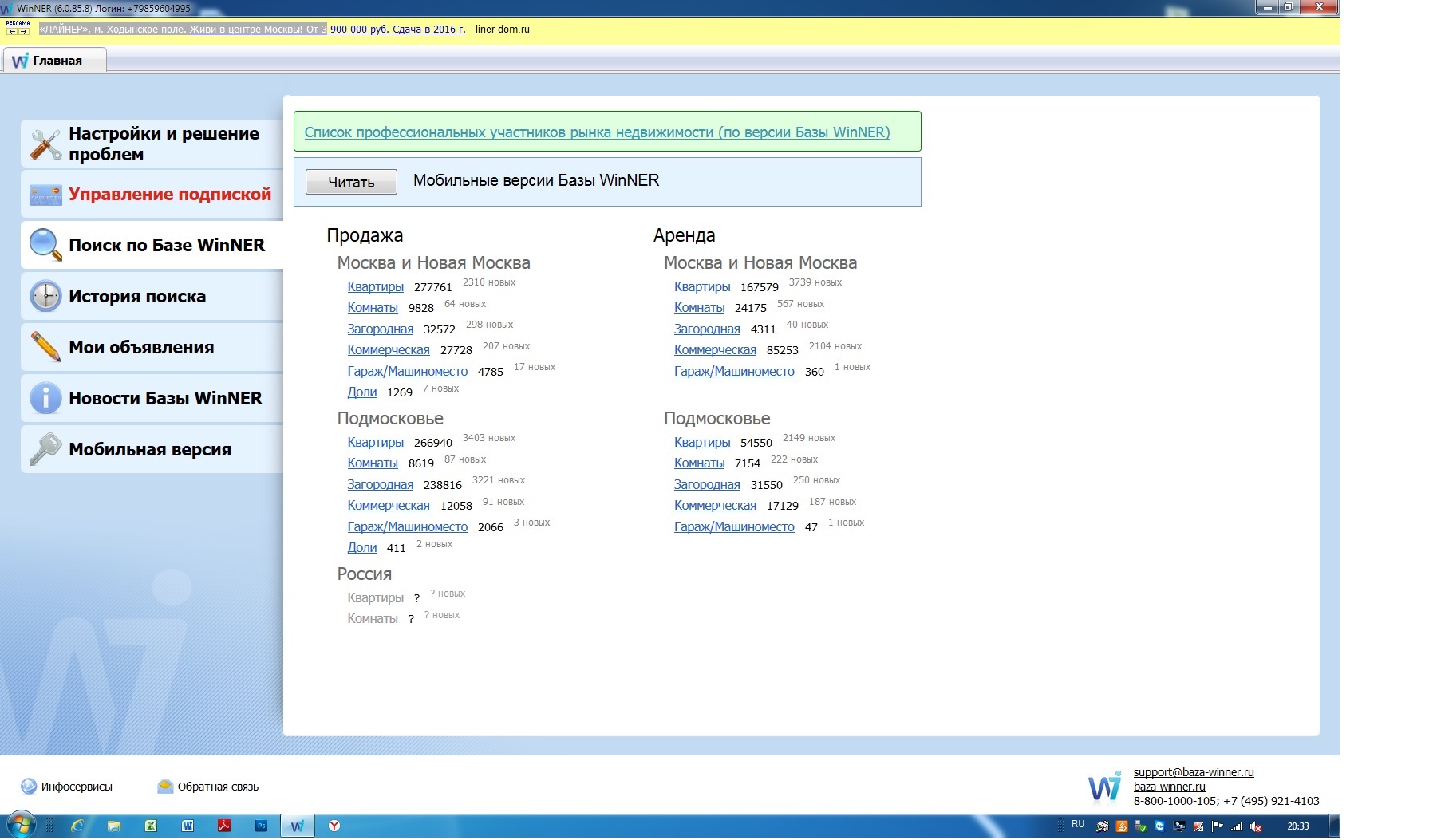The width and height of the screenshot is (1433, 840).
Task: Open Photoshop from the taskbar
Action: [x=261, y=826]
